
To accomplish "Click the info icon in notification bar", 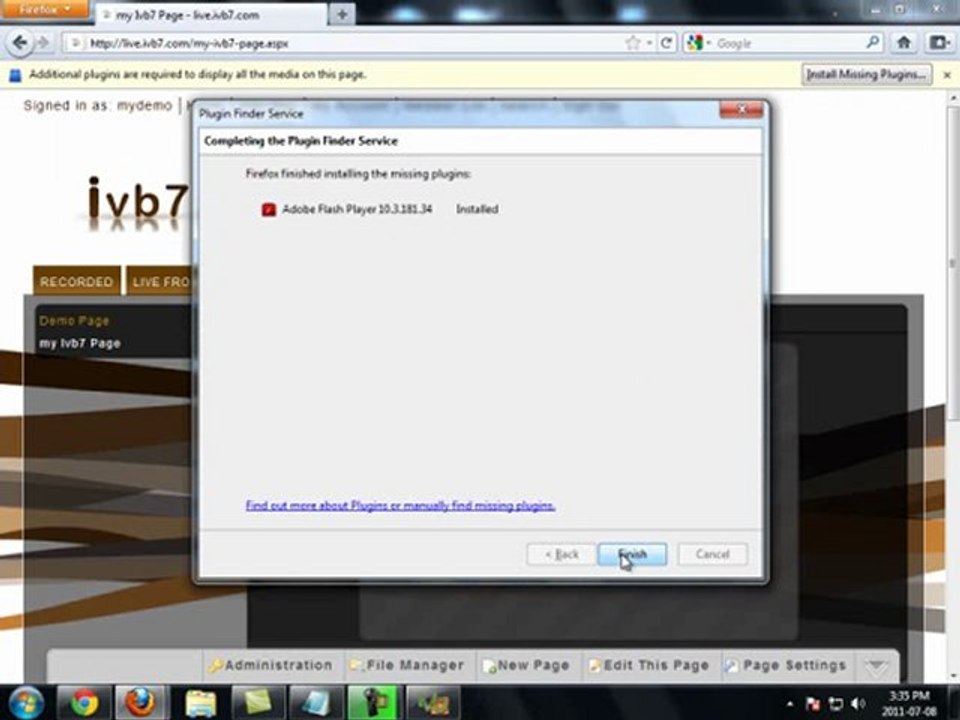I will 15,75.
